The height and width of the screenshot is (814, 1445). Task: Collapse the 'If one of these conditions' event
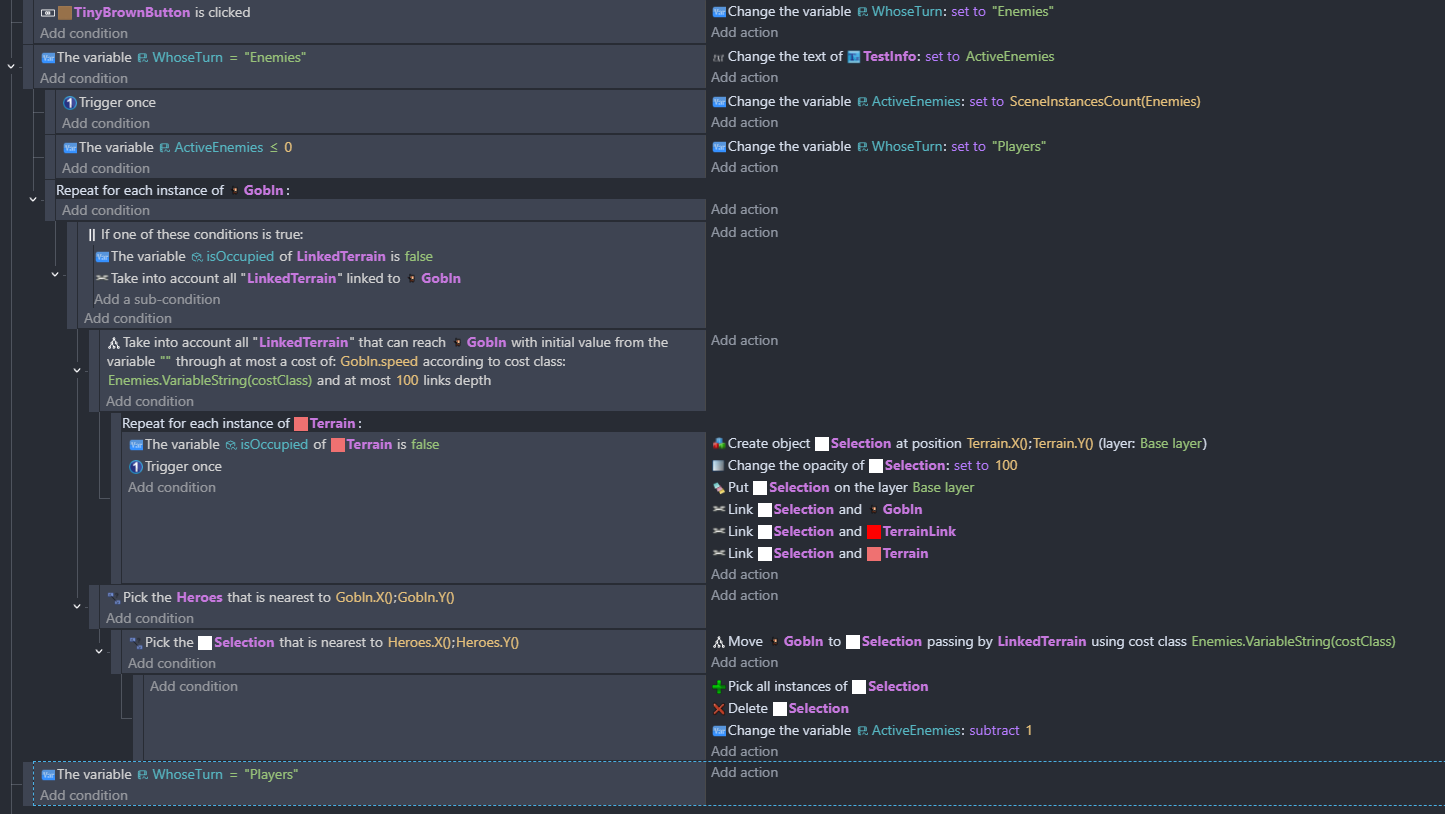55,274
